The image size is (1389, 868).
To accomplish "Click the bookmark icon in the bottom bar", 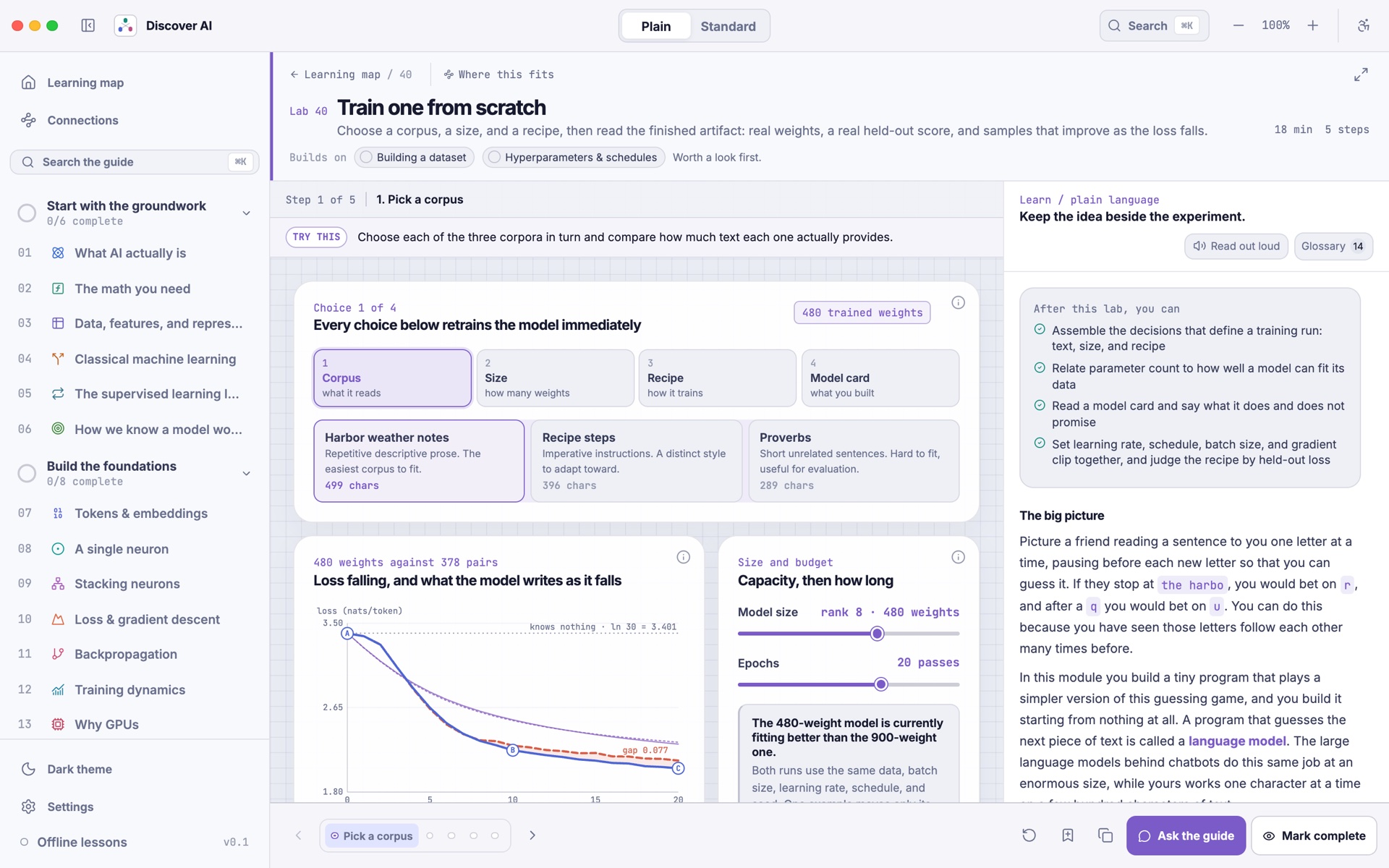I will (x=1068, y=835).
